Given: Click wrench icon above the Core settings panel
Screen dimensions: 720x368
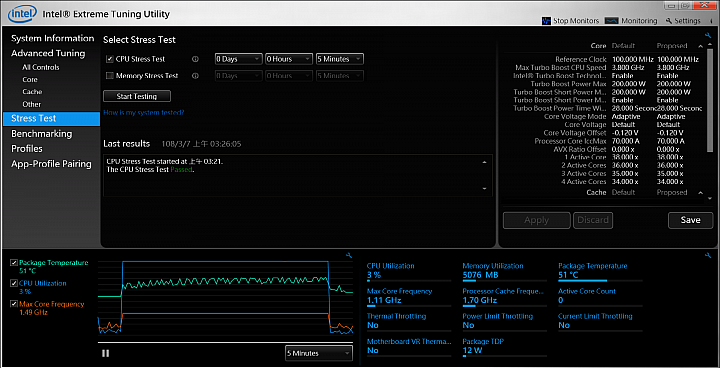Looking at the screenshot, I should tap(708, 35).
